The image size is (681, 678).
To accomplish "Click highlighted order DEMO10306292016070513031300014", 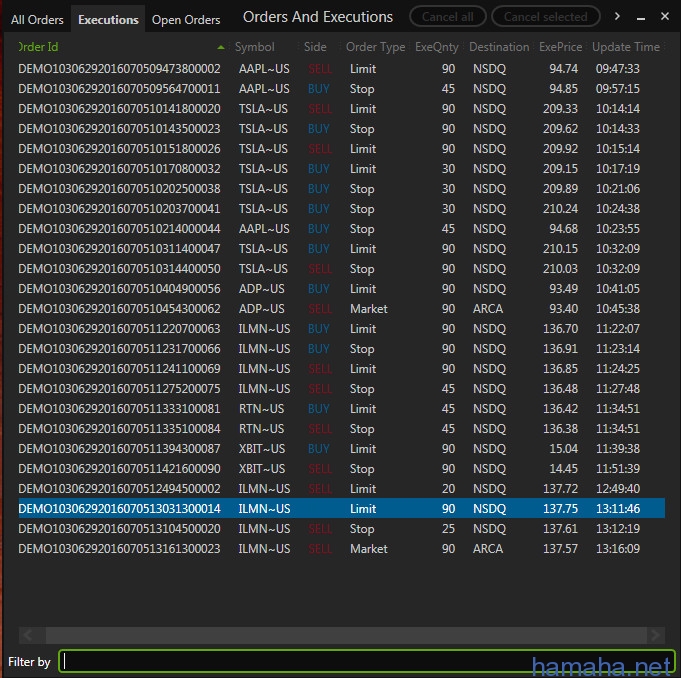I will 341,508.
